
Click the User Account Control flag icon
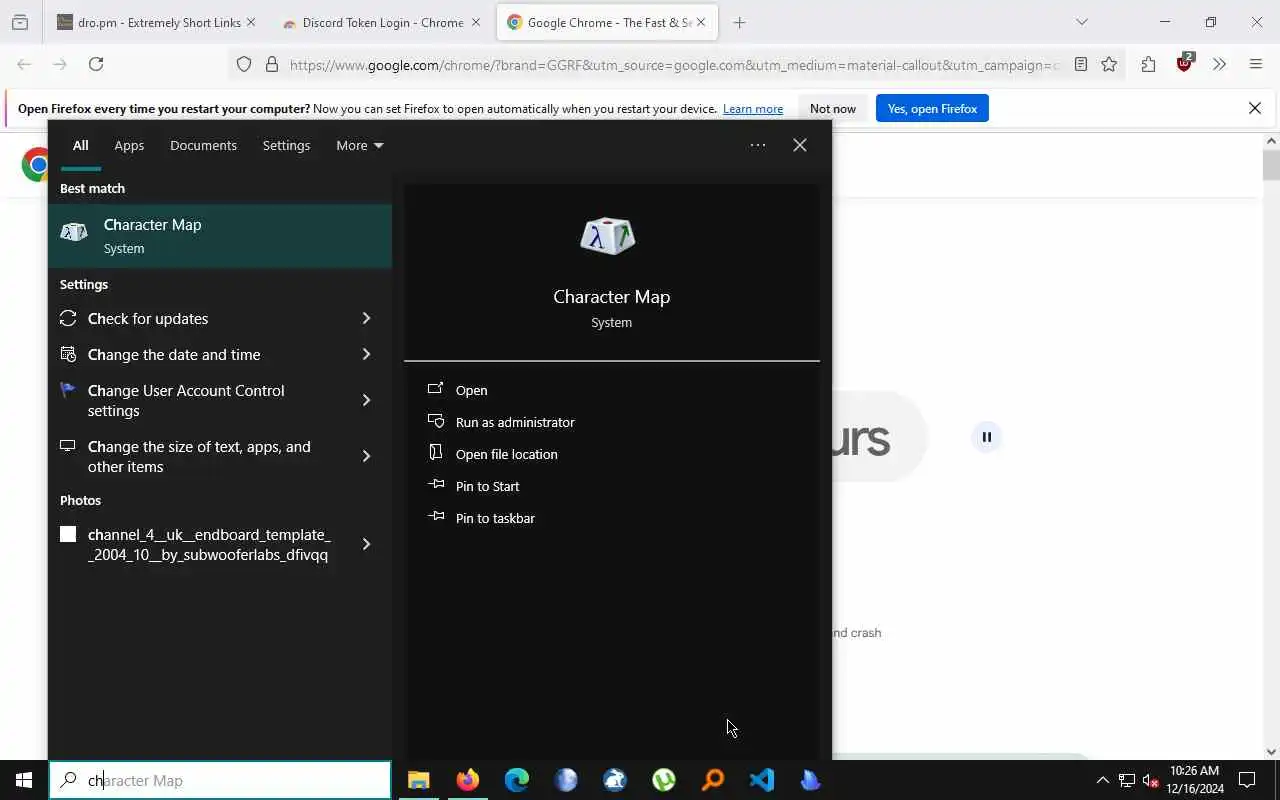[68, 390]
